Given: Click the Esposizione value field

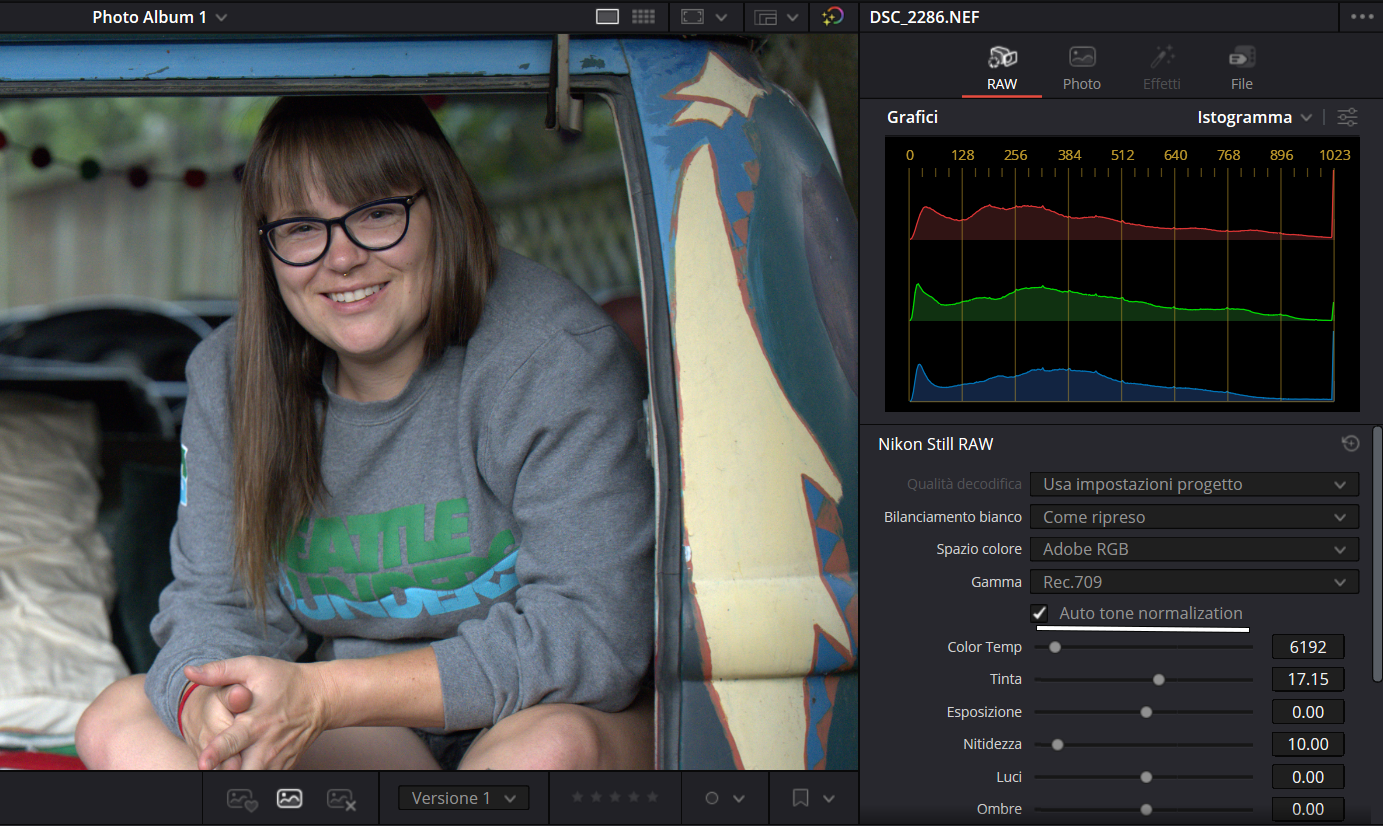Looking at the screenshot, I should (x=1308, y=712).
